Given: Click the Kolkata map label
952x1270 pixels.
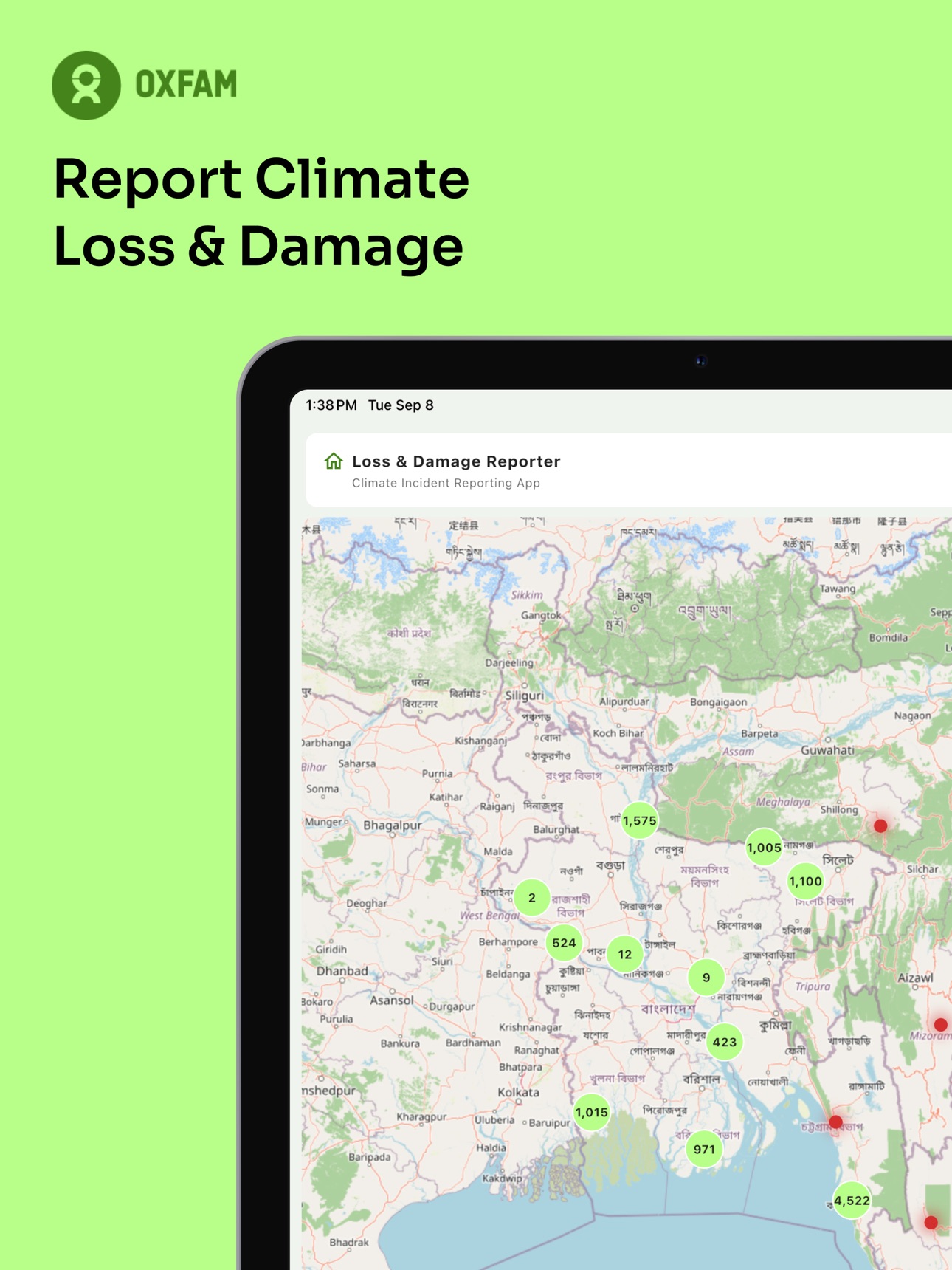Looking at the screenshot, I should [518, 1092].
